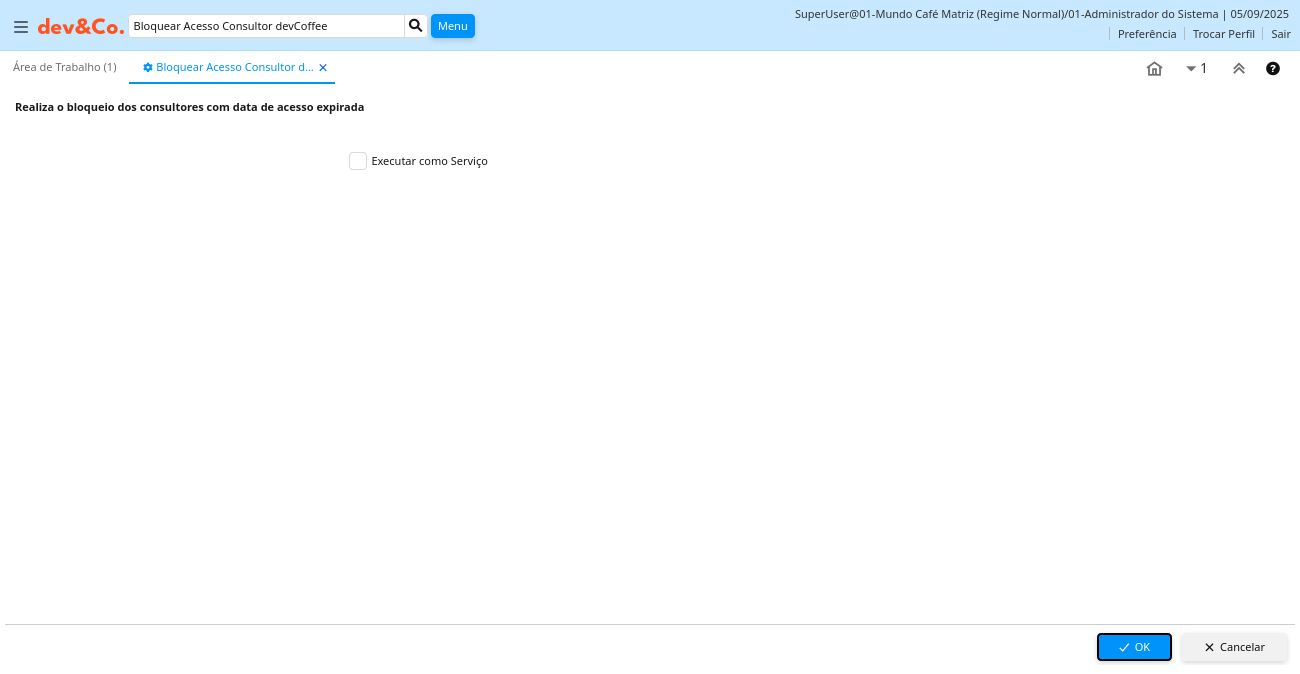Close the Bloquear Acesso Consultor tab
Viewport: 1300px width, 674px height.
coord(323,68)
